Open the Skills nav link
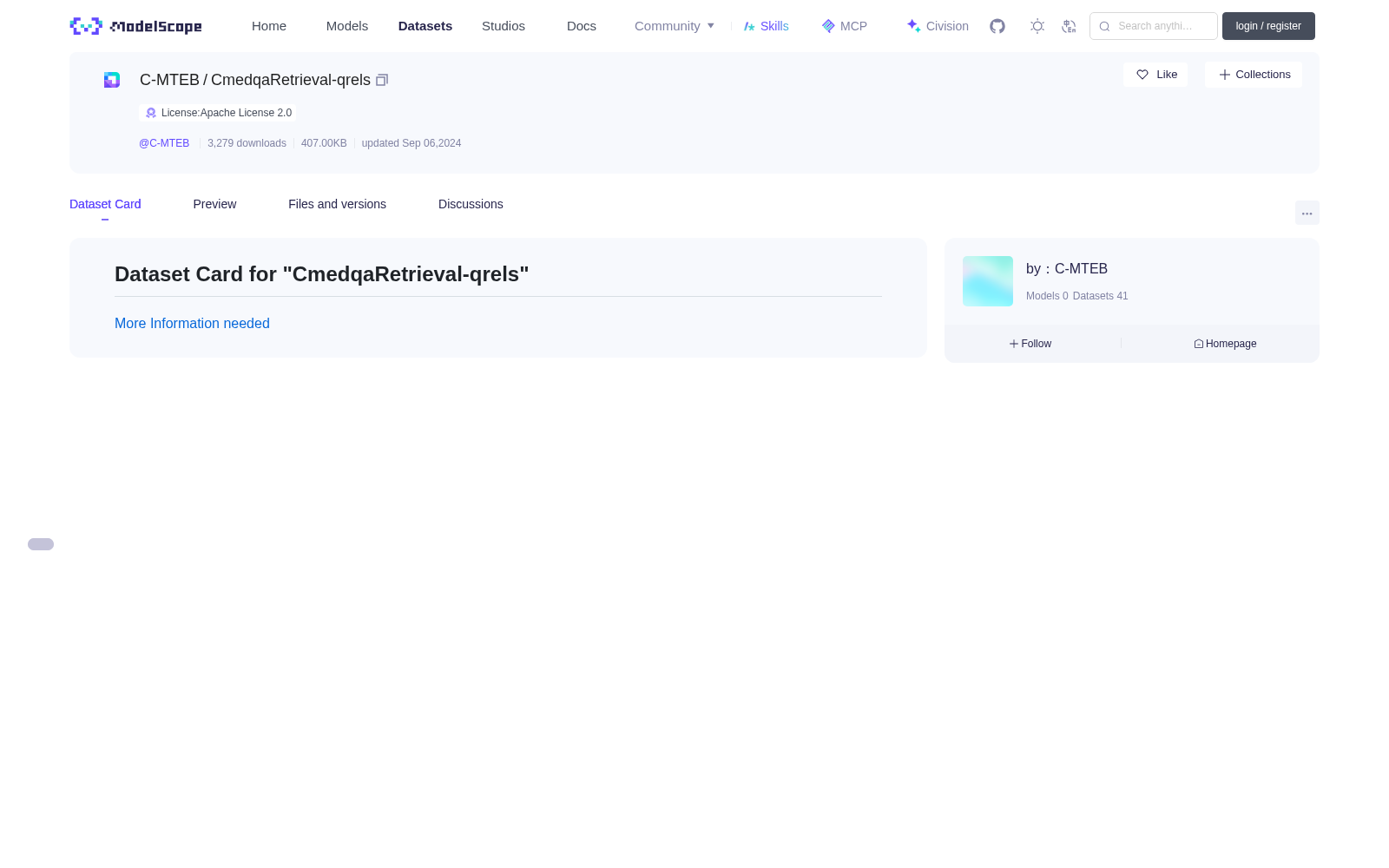 tap(767, 26)
